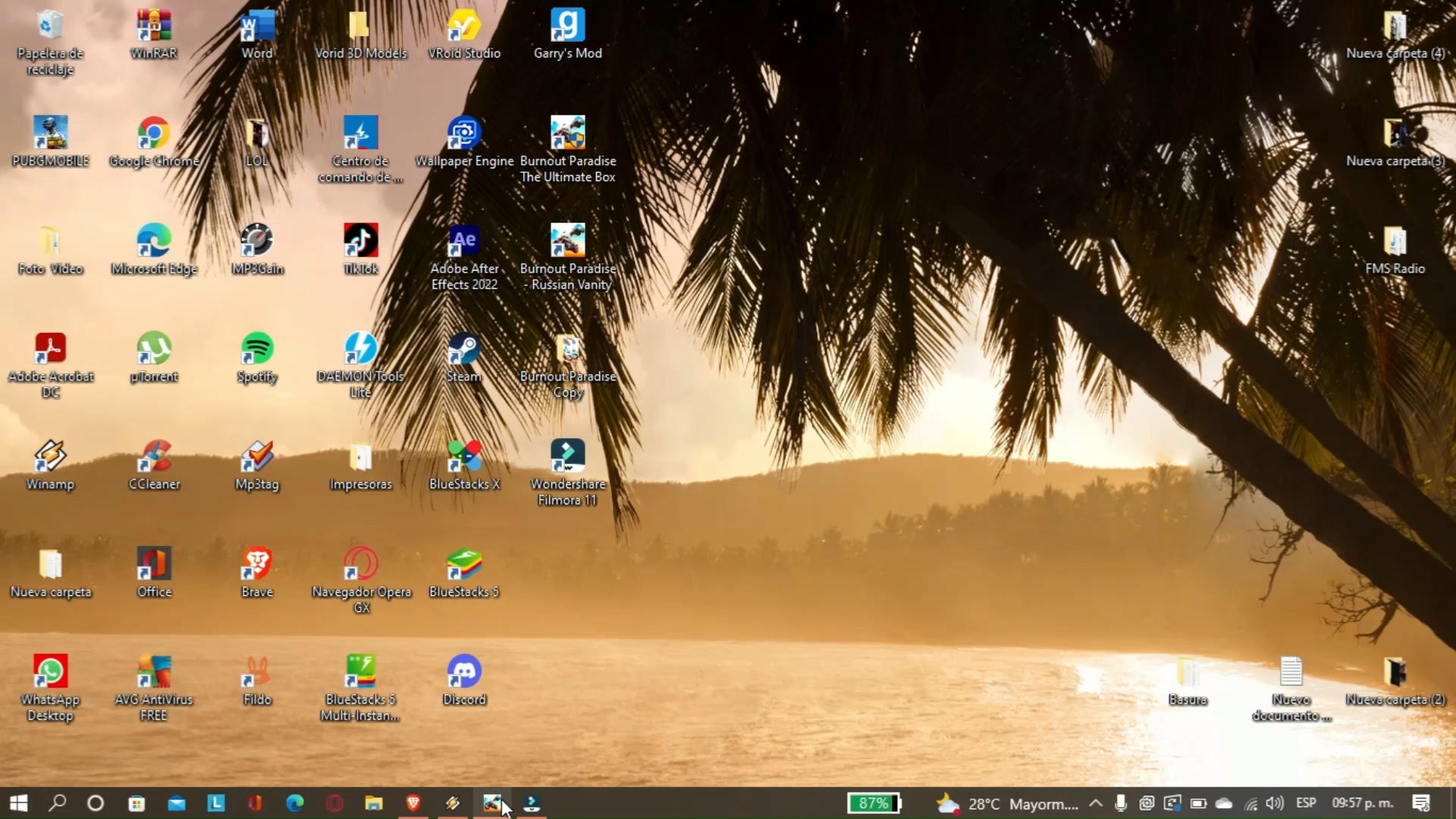Open the Wi-Fi network tray flyout

pos(1250,804)
